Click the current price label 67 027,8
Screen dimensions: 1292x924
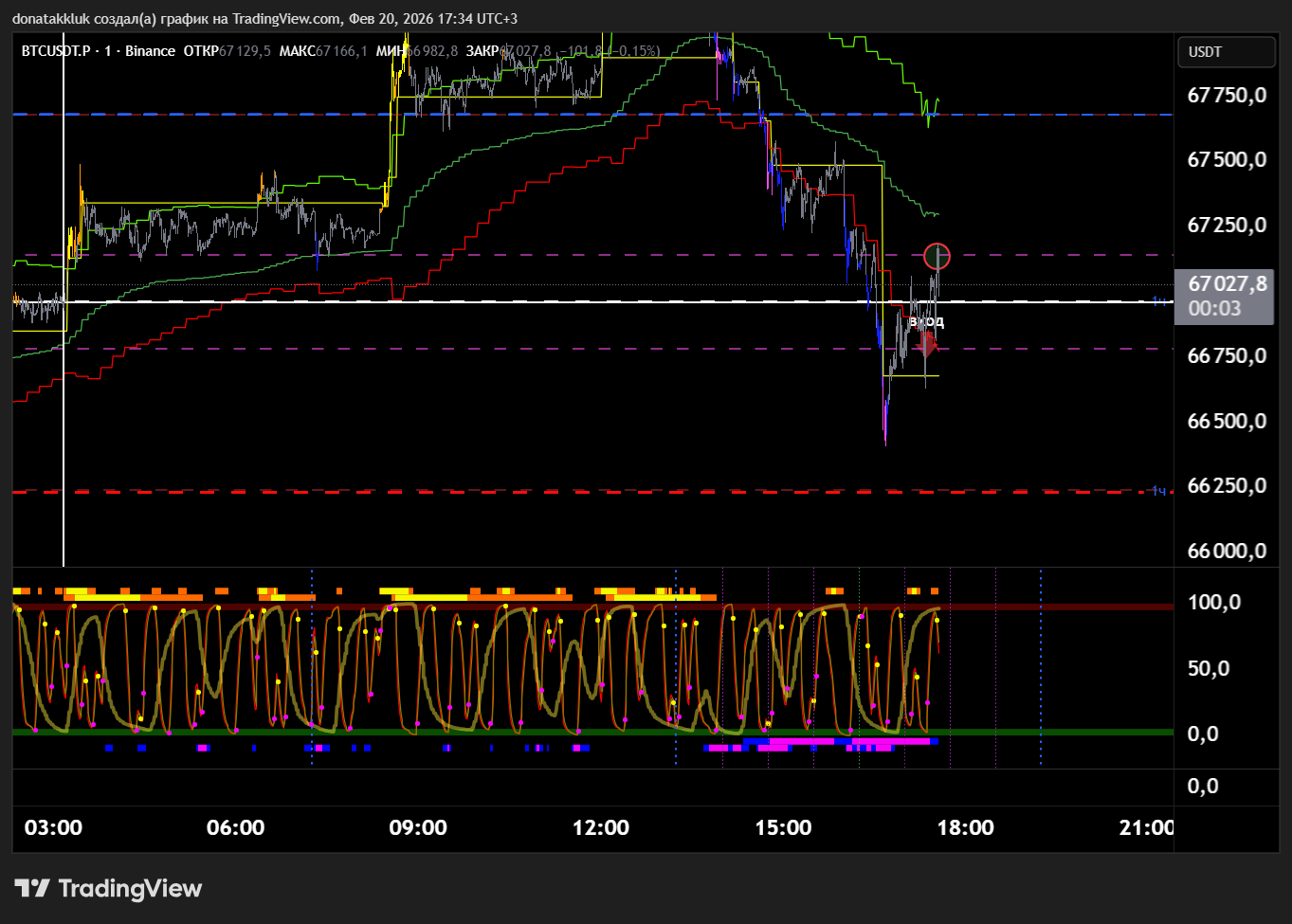coord(1227,283)
